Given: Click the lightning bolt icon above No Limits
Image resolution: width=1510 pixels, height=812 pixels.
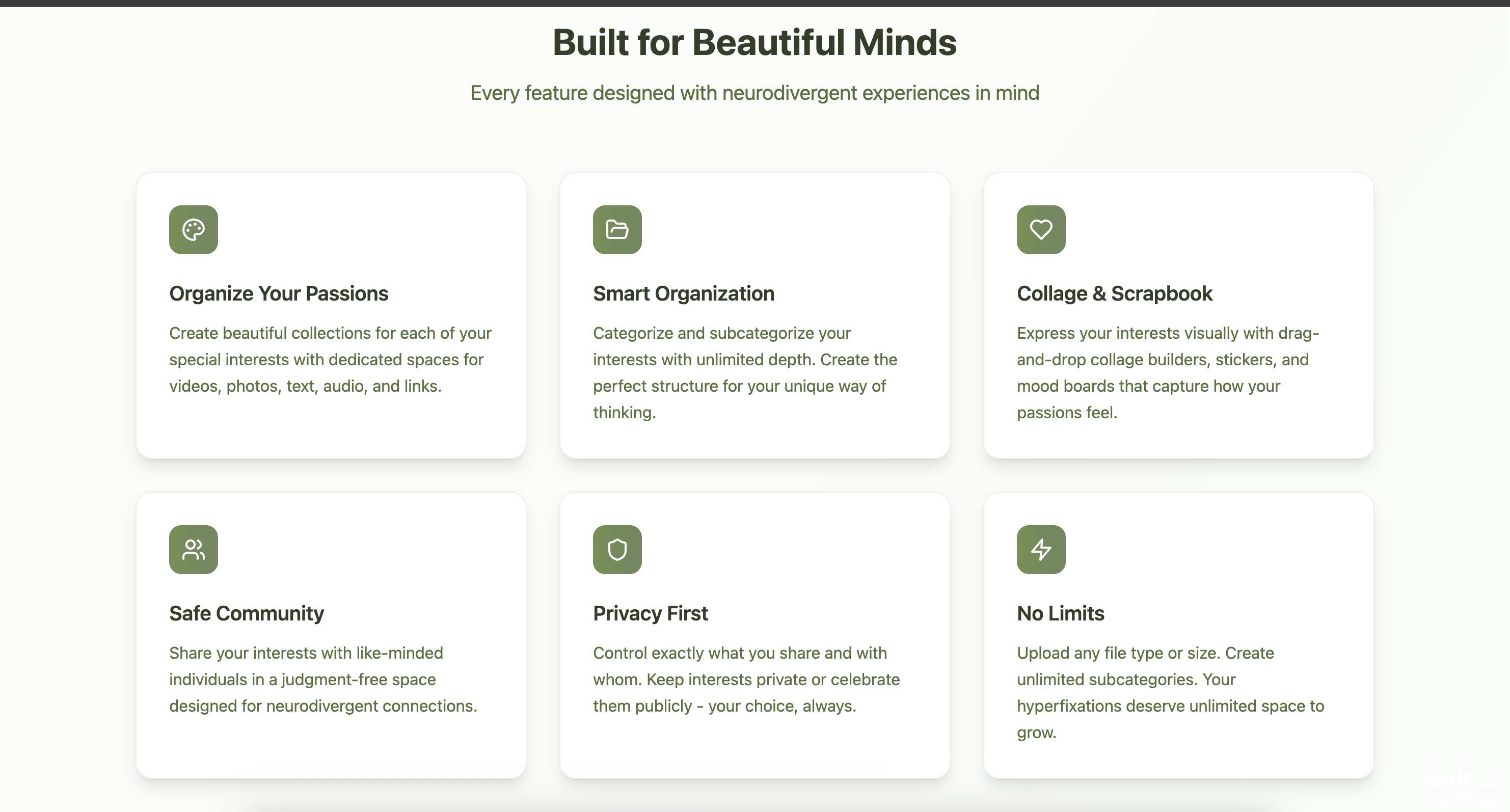Looking at the screenshot, I should pyautogui.click(x=1040, y=549).
